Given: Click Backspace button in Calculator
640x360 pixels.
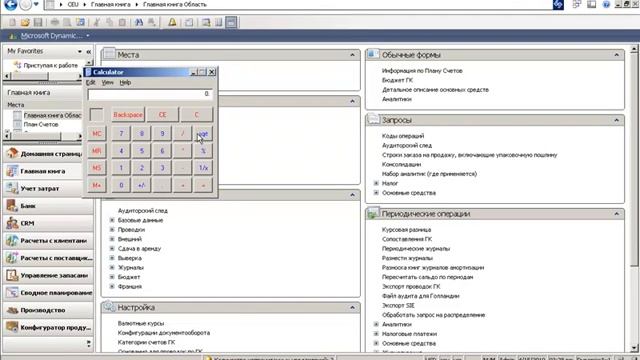Looking at the screenshot, I should [x=128, y=115].
